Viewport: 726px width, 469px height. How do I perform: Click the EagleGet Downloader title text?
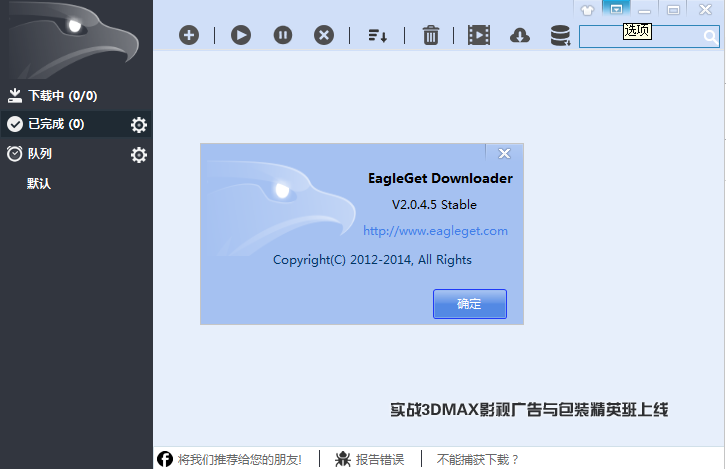[440, 178]
